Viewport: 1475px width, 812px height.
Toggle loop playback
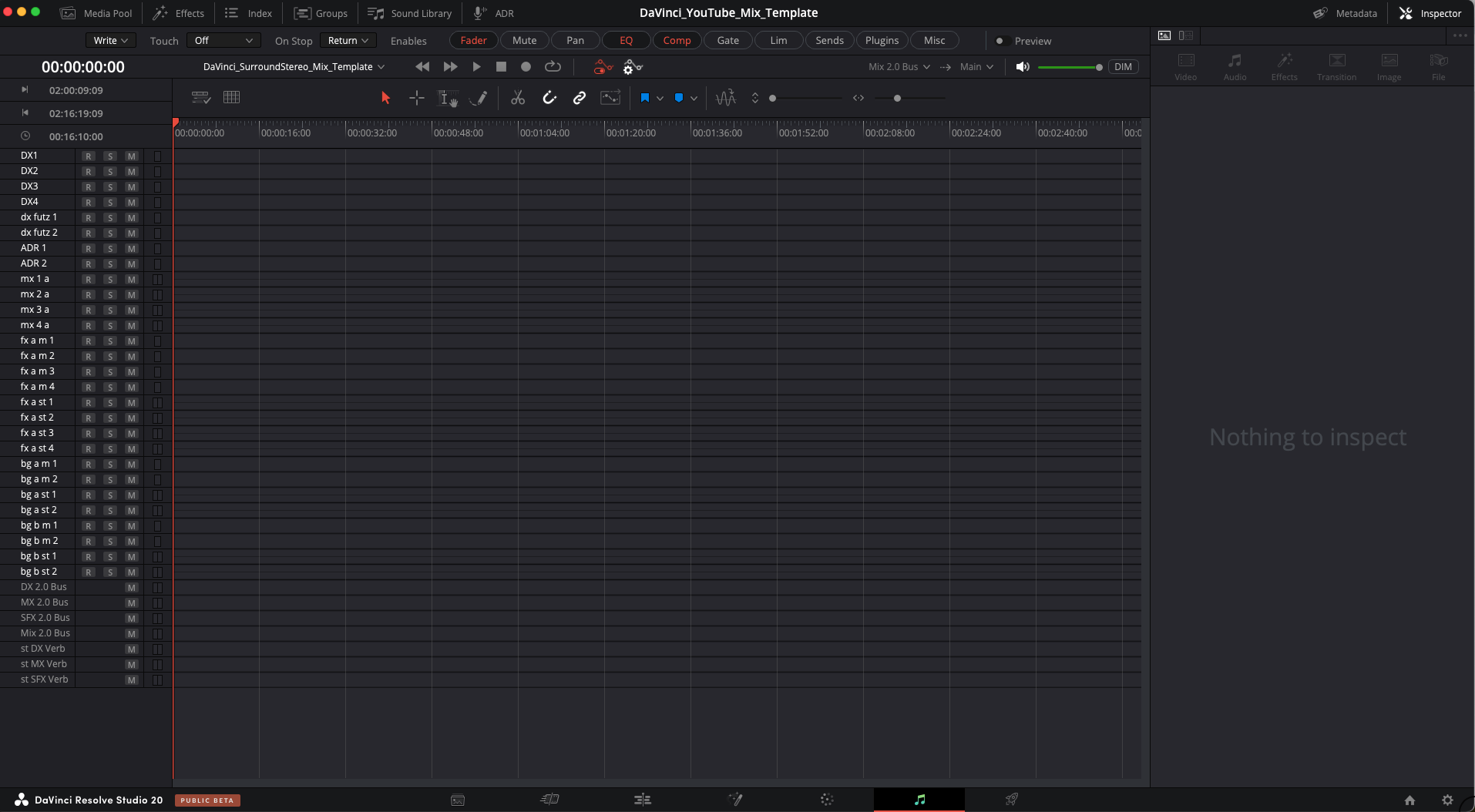coord(553,67)
